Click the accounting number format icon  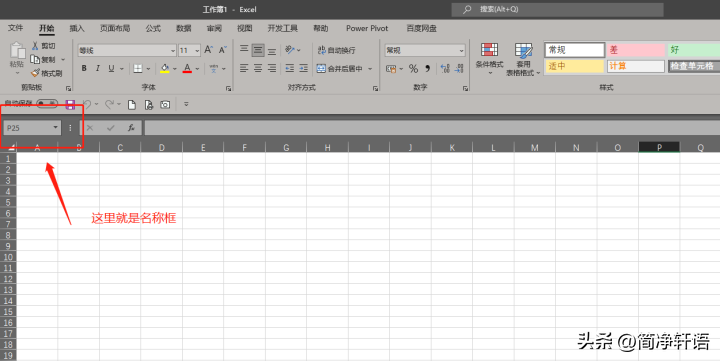coord(391,68)
